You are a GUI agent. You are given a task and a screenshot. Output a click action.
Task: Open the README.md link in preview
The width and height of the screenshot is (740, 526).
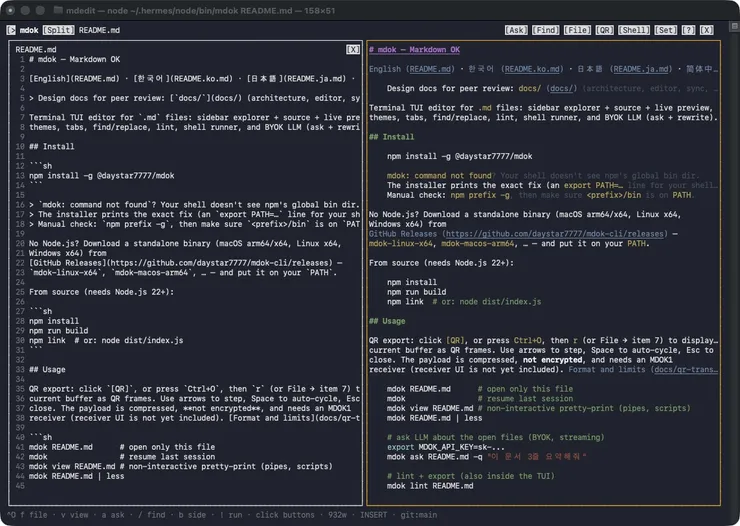pos(429,69)
